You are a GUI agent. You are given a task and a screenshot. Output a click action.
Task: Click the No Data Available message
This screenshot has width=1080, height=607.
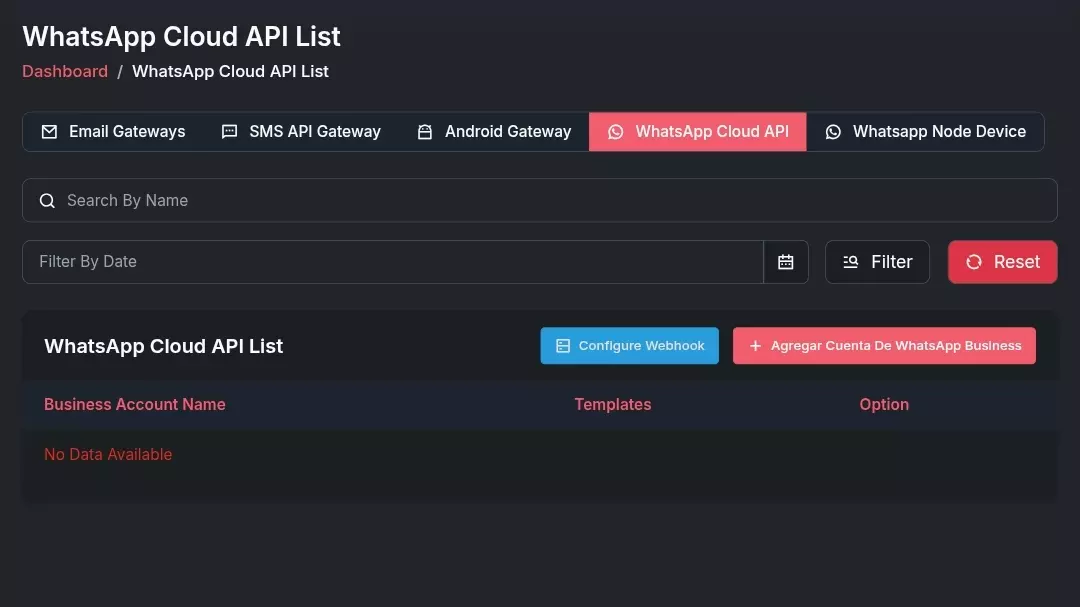(108, 455)
